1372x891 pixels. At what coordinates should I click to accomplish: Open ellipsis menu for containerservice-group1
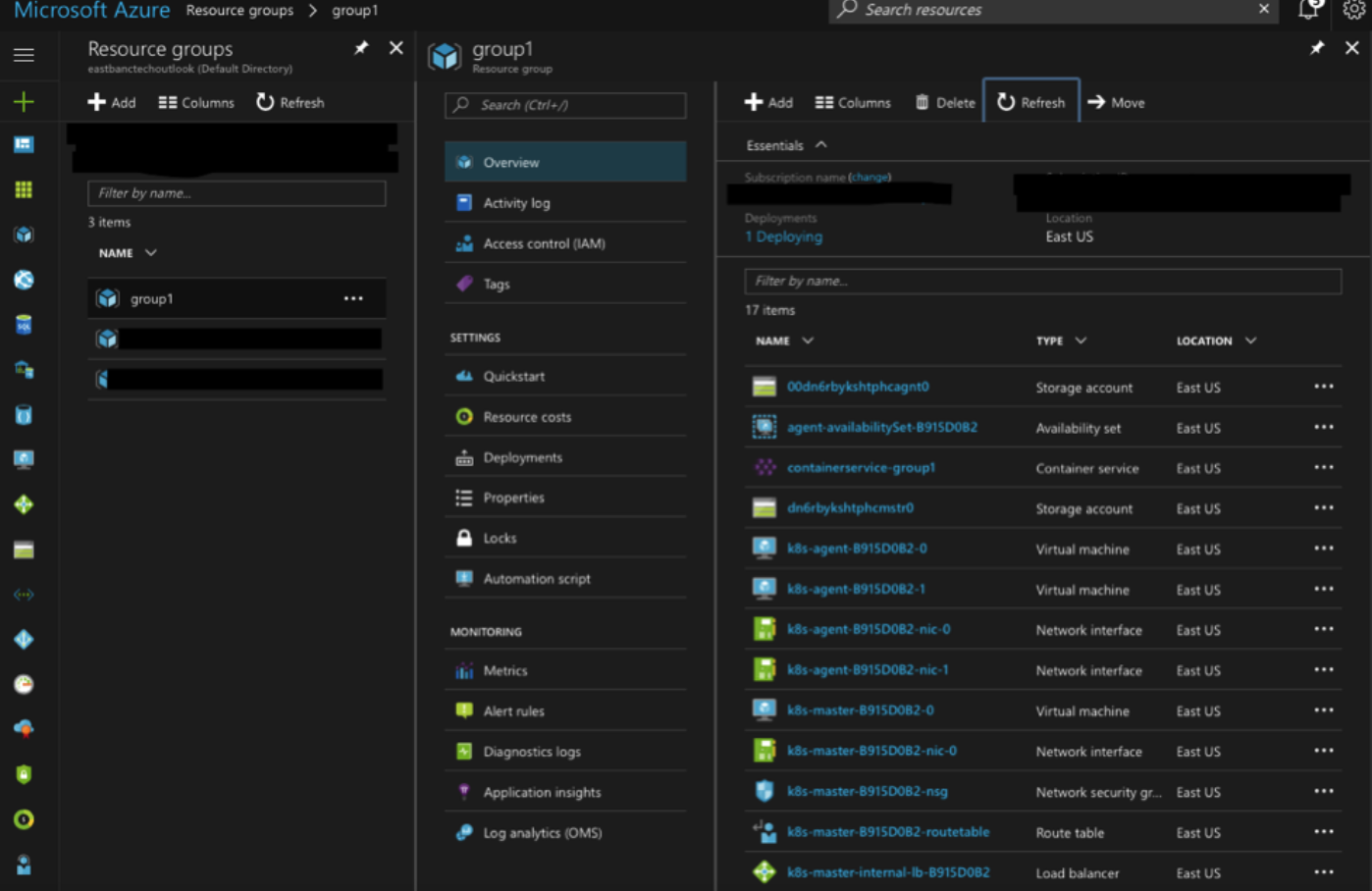pyautogui.click(x=1323, y=468)
